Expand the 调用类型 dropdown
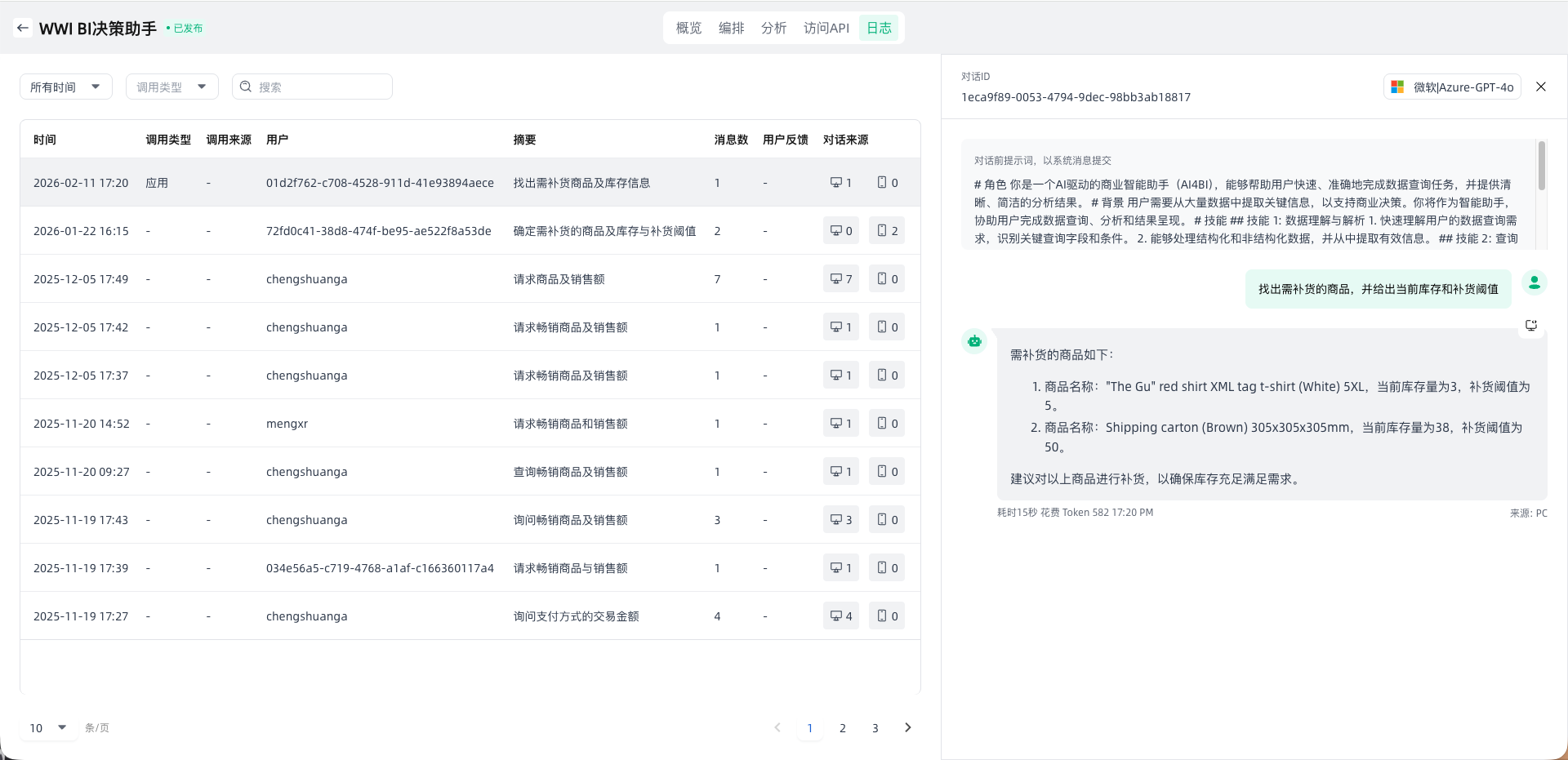 click(171, 87)
